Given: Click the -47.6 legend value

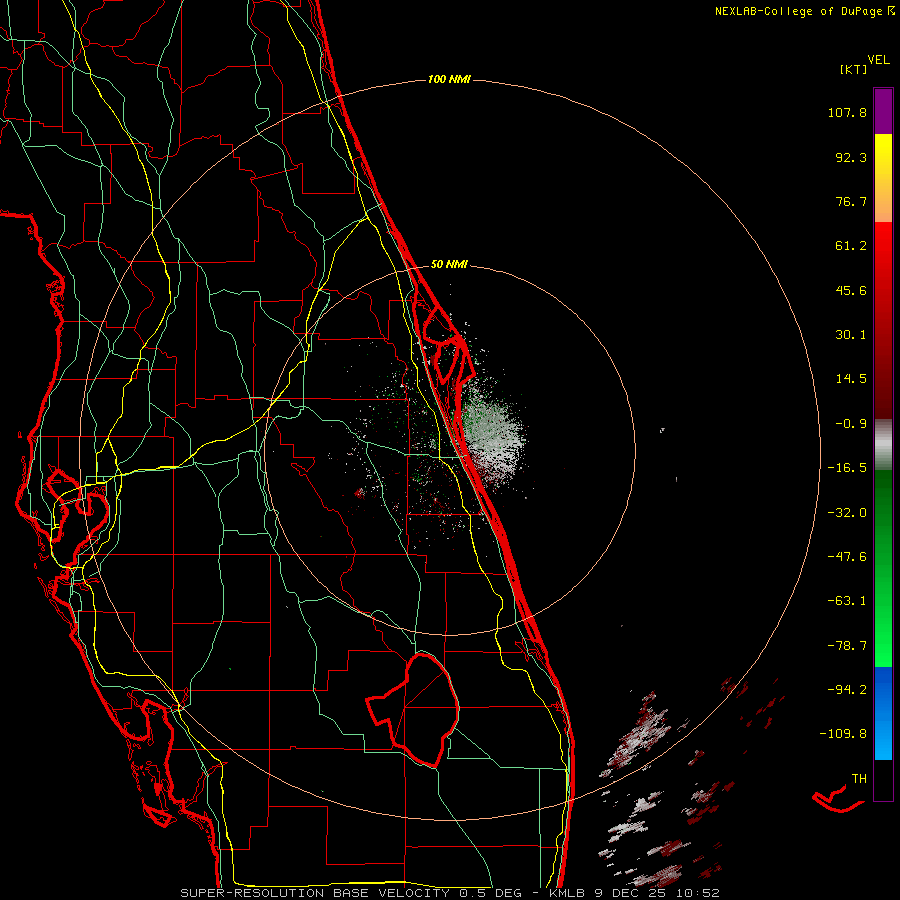Looking at the screenshot, I should coord(847,557).
